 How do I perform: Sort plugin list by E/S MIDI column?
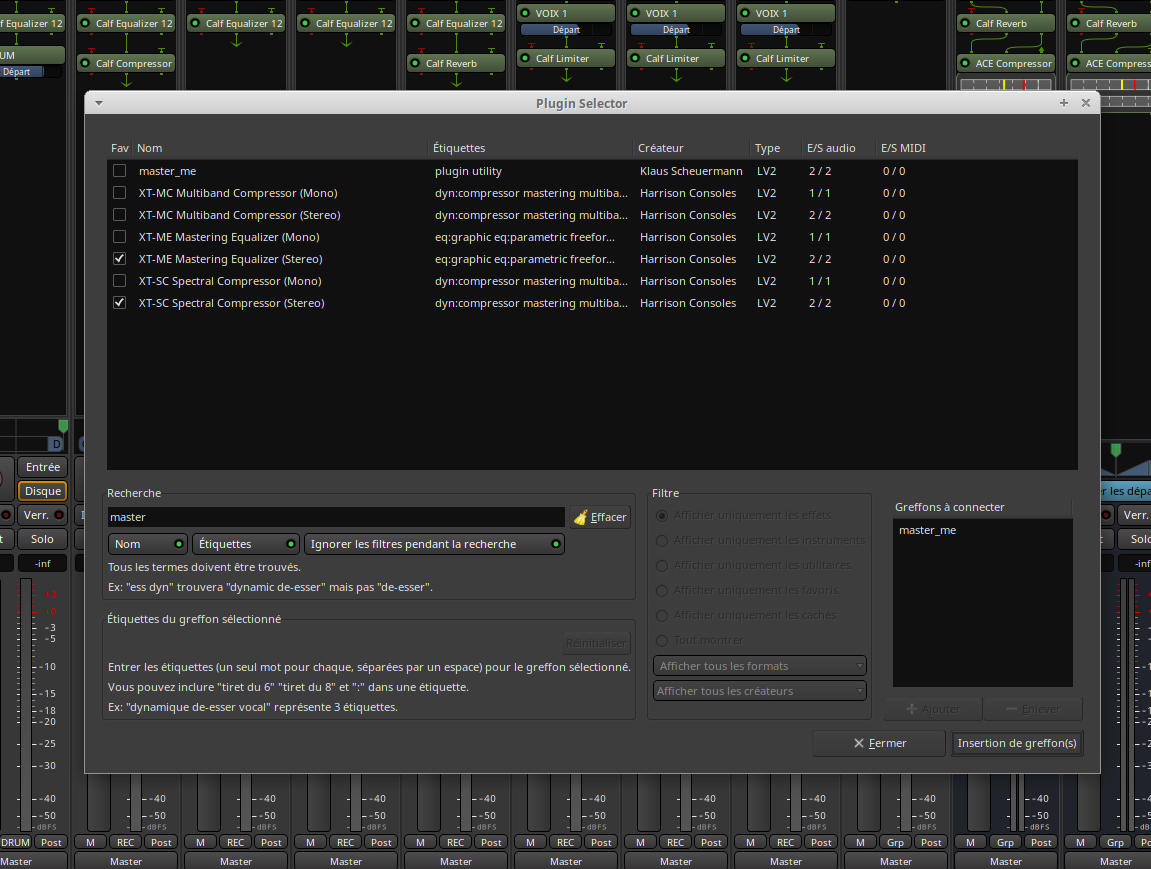[903, 148]
